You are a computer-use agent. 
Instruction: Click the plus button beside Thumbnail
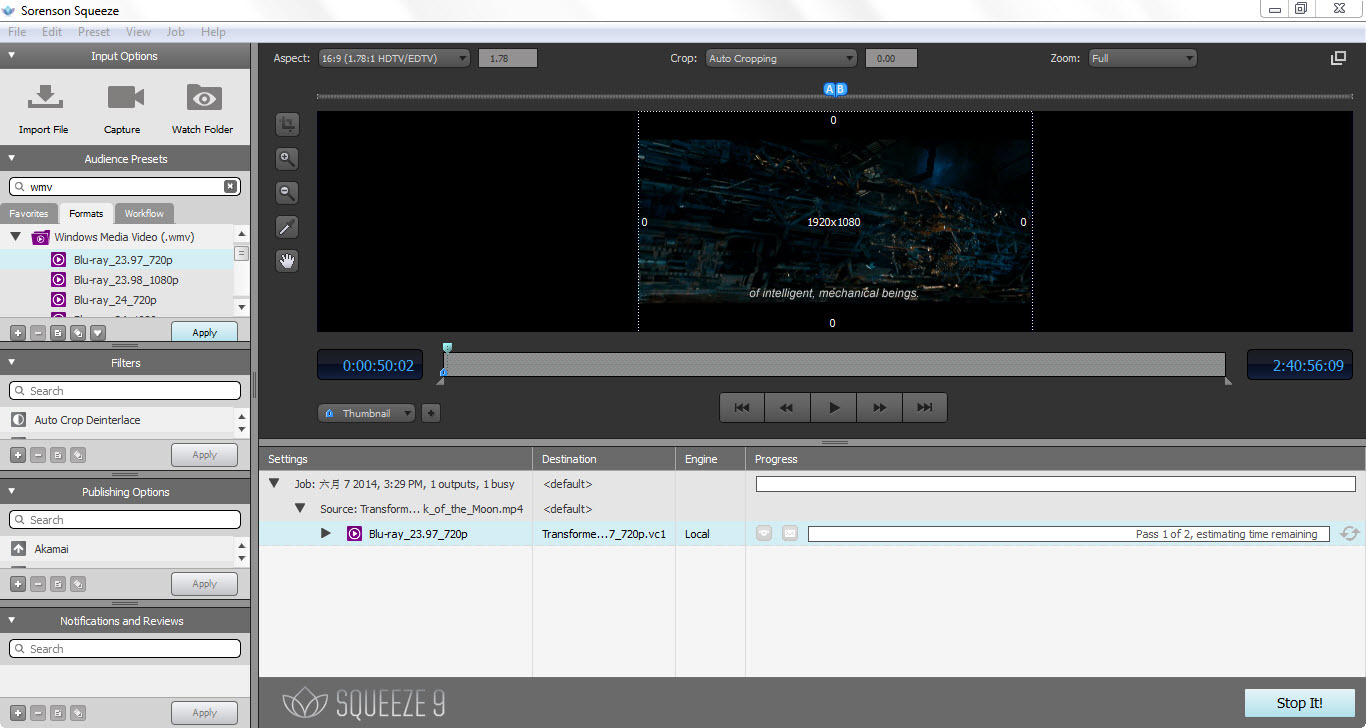pyautogui.click(x=431, y=413)
